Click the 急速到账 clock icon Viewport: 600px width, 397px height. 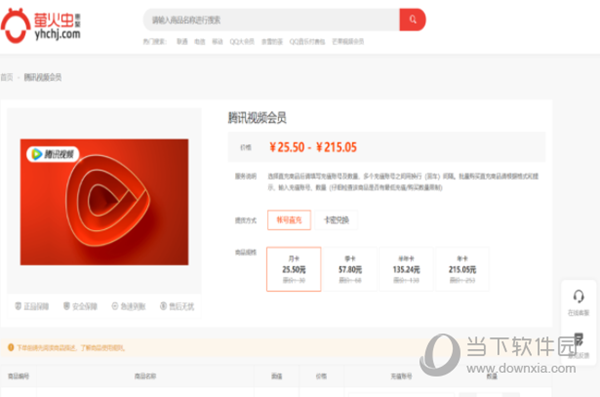tap(115, 306)
